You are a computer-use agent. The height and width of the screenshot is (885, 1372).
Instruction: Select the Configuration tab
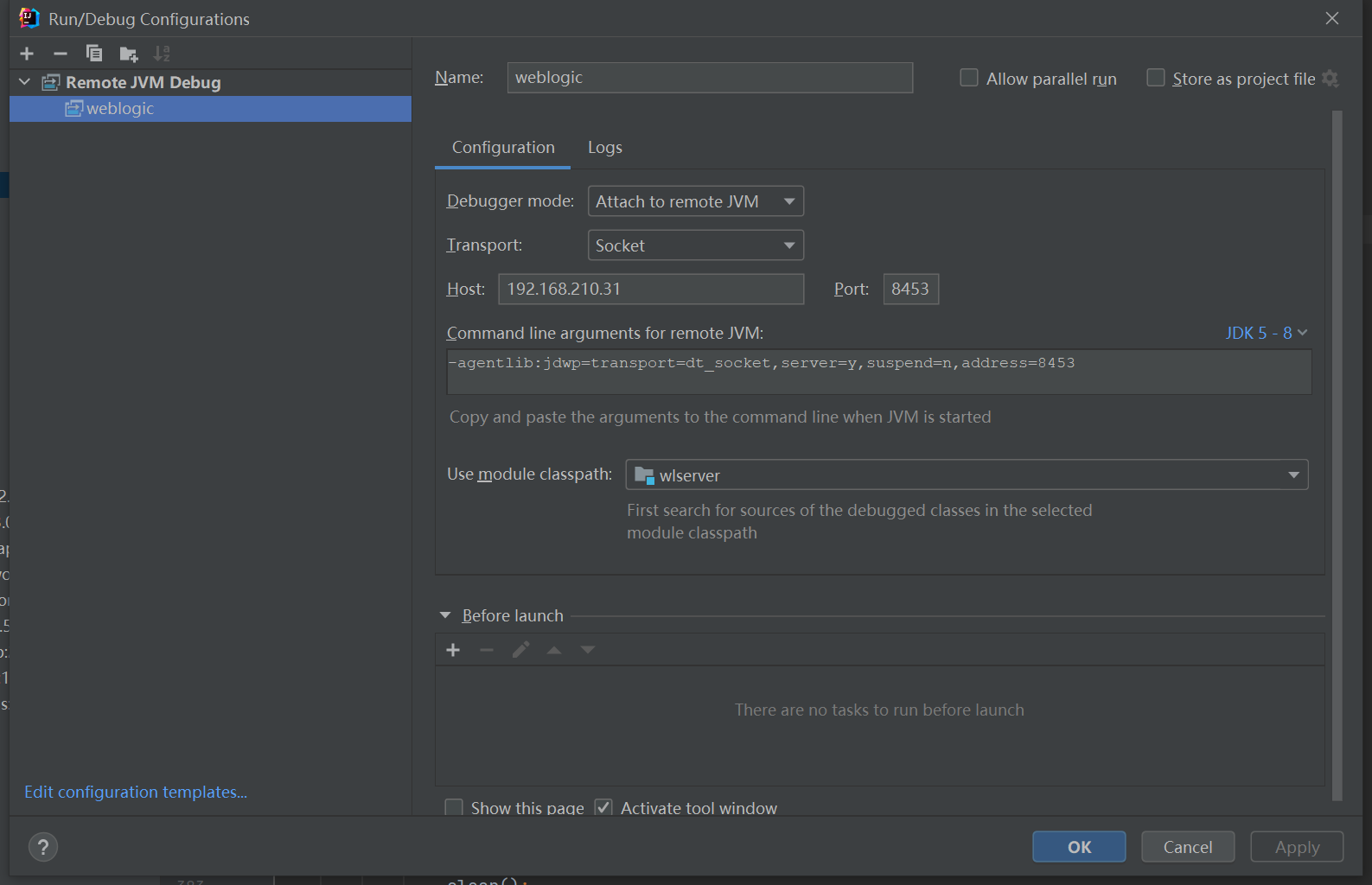[x=503, y=148]
